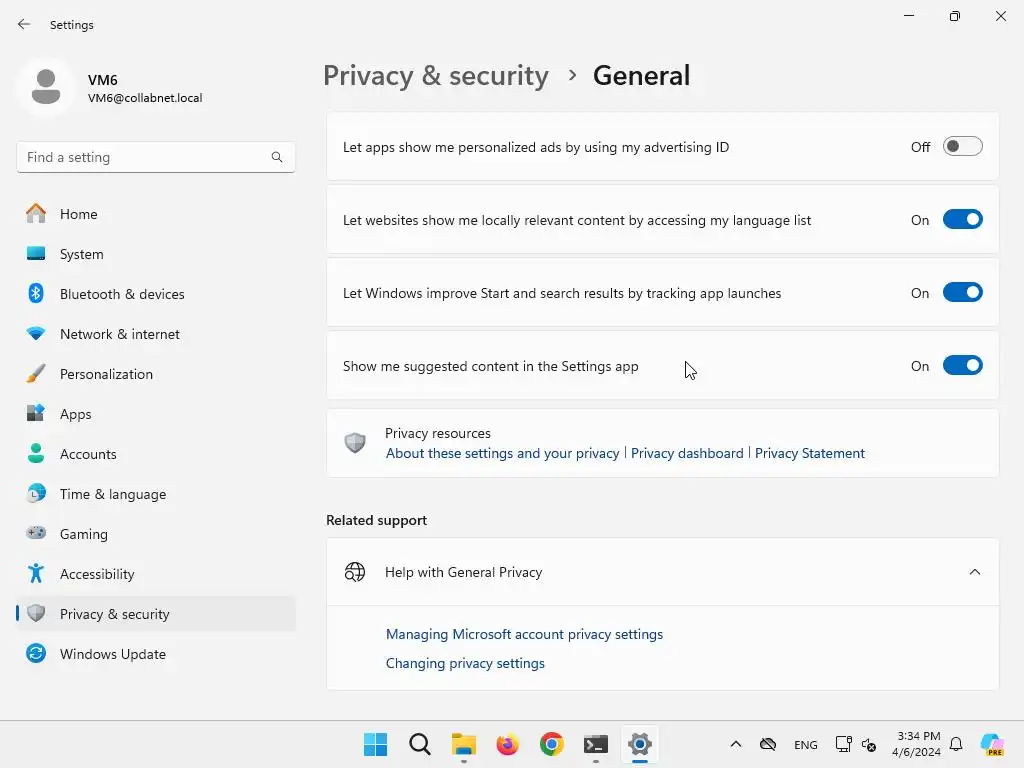This screenshot has width=1024, height=768.
Task: Turn off suggested content in Settings toggle
Action: point(962,366)
